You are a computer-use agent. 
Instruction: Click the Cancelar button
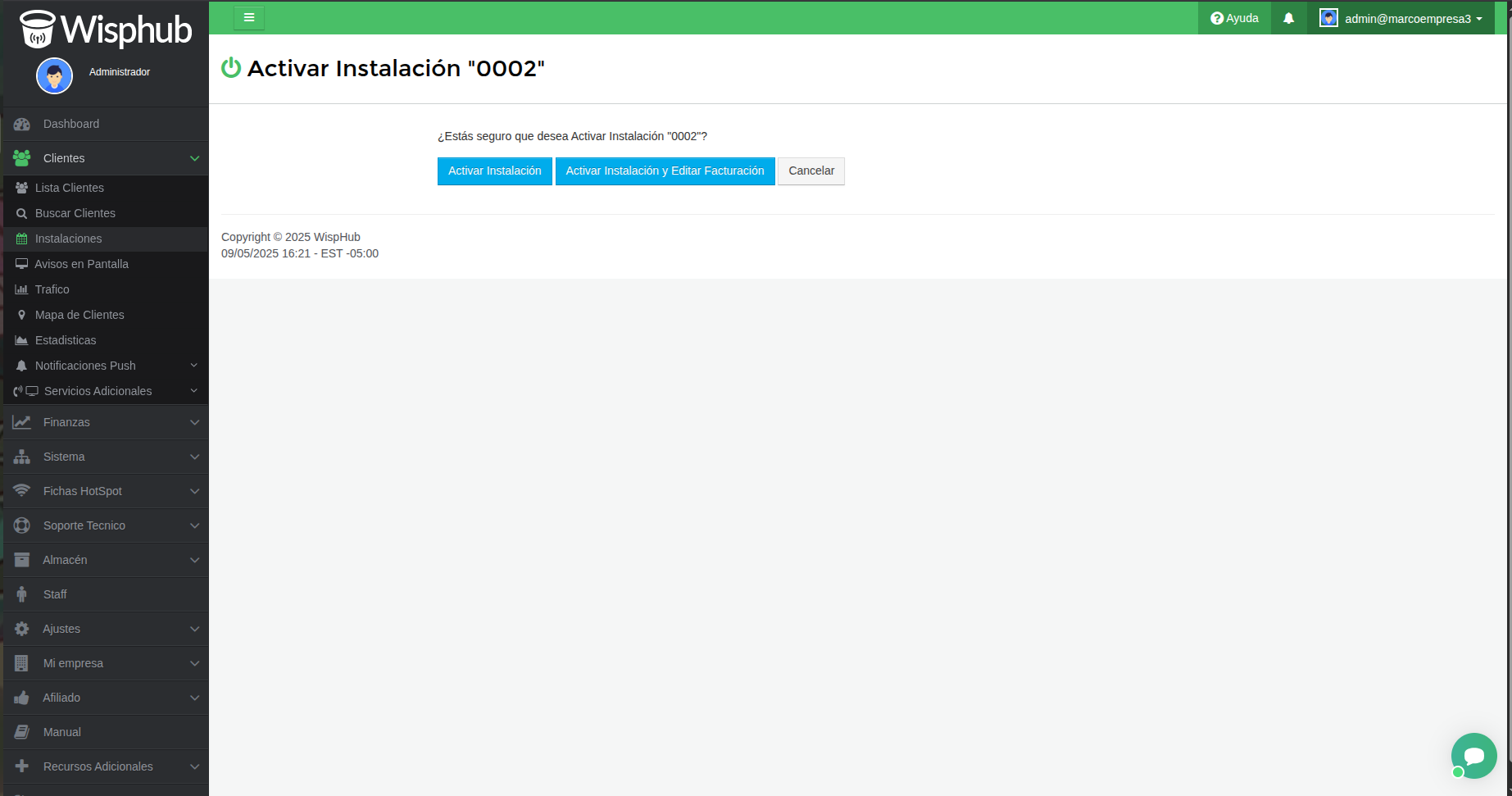pyautogui.click(x=811, y=171)
